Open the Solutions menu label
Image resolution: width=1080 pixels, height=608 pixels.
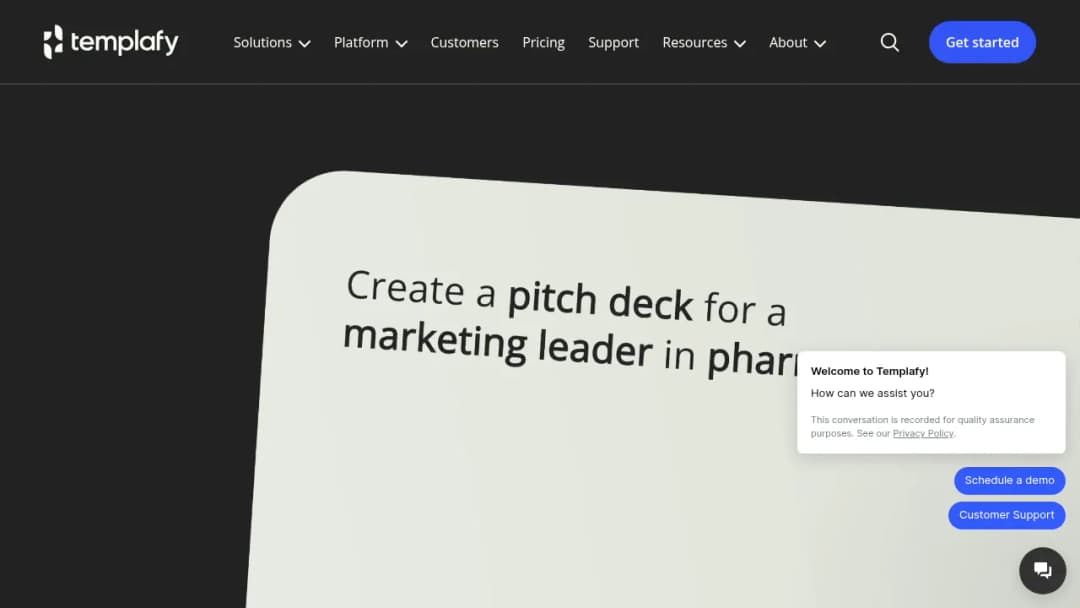point(262,43)
